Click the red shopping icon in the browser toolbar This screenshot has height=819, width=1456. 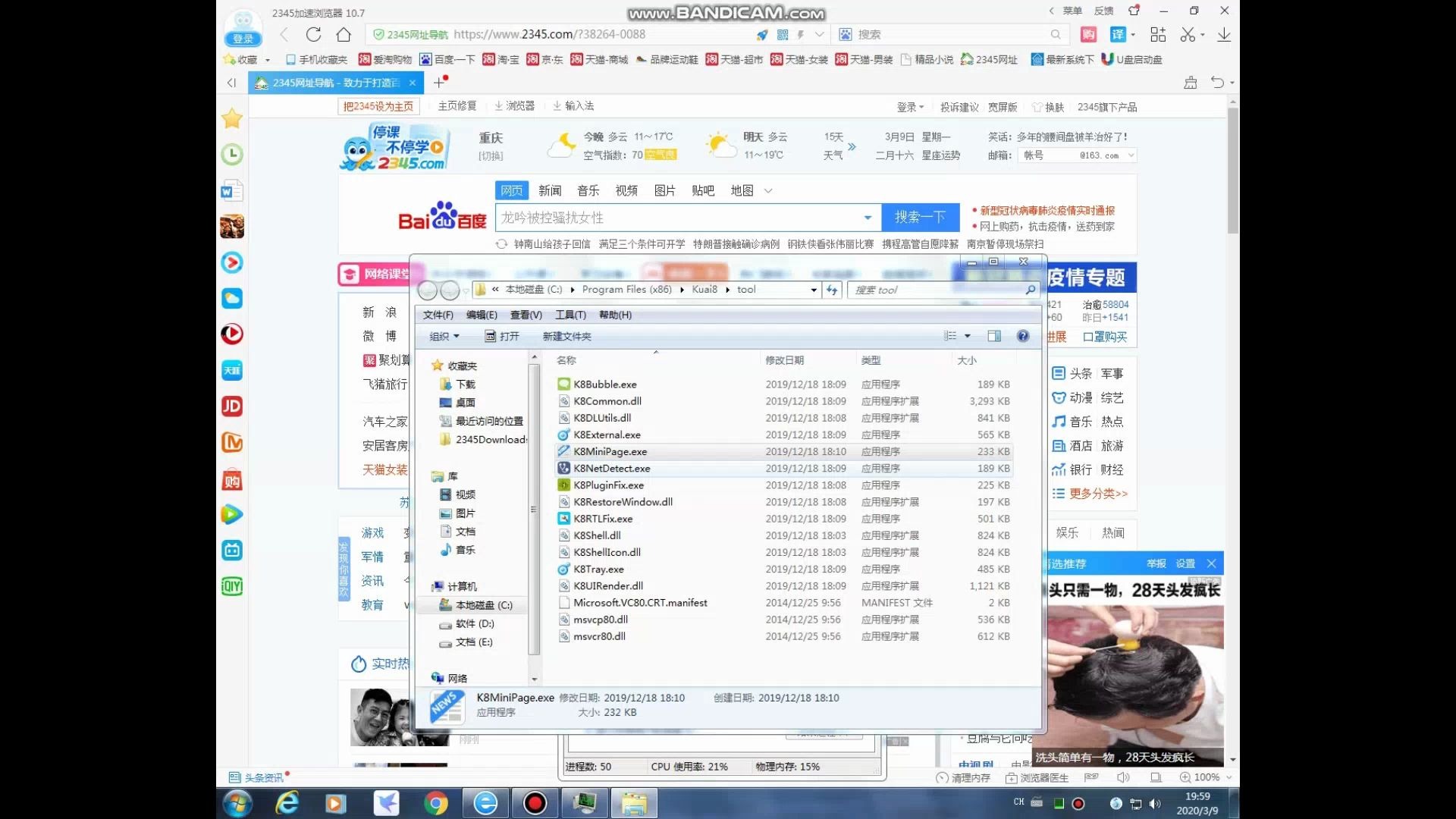point(1088,35)
